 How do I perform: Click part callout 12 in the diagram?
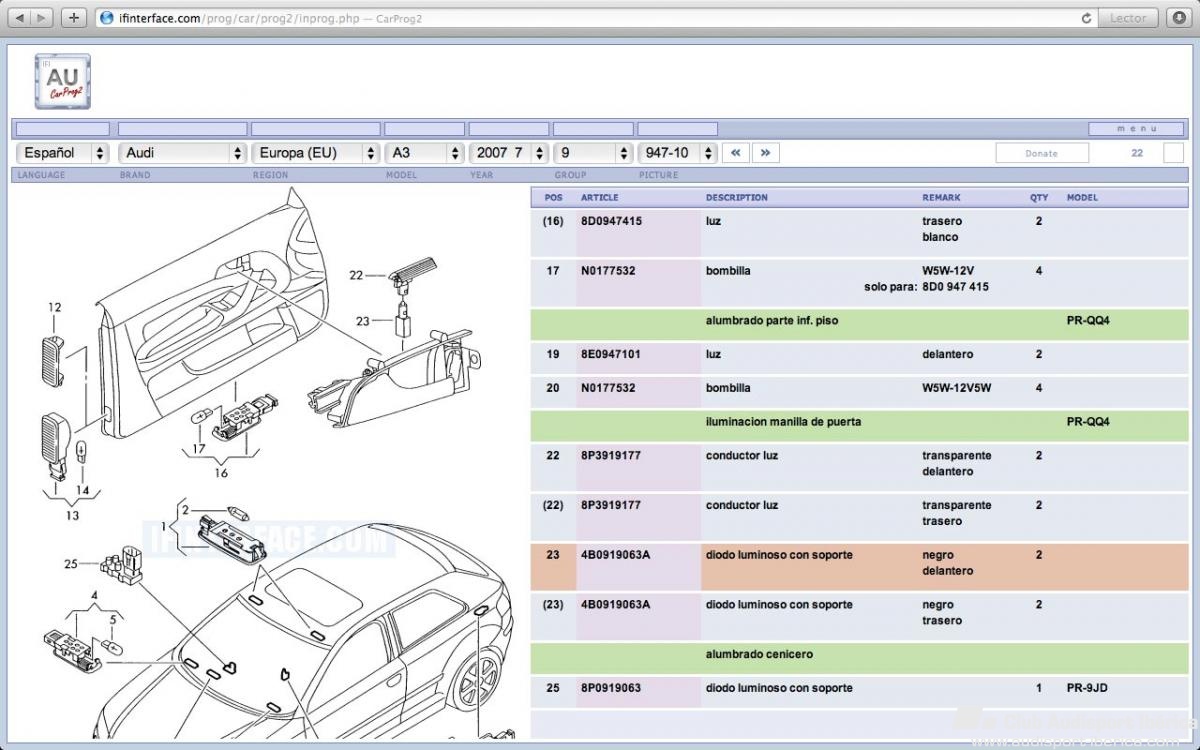click(x=54, y=308)
